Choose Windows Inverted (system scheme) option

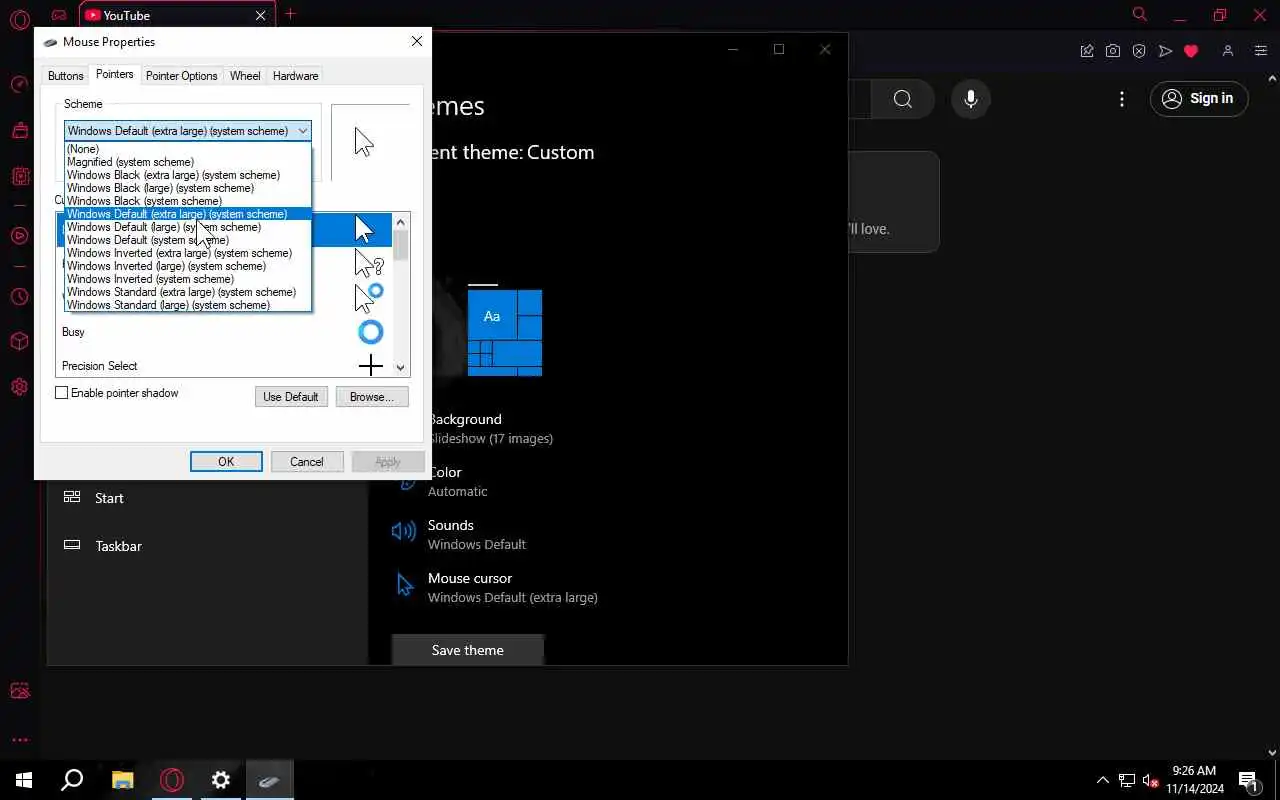(188, 279)
